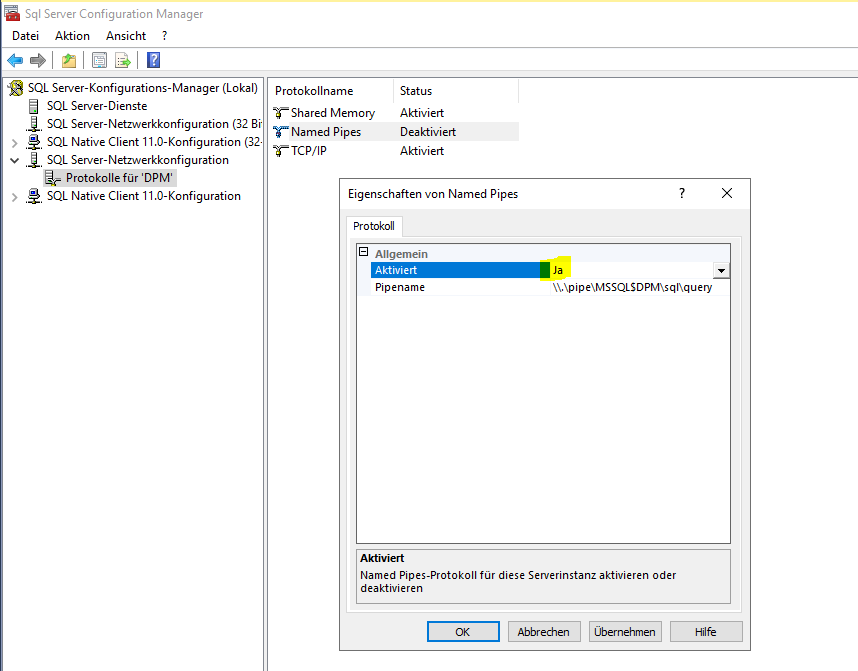Close the Eigenschaften von Named Pipes dialog
This screenshot has width=858, height=671.
pyautogui.click(x=727, y=193)
